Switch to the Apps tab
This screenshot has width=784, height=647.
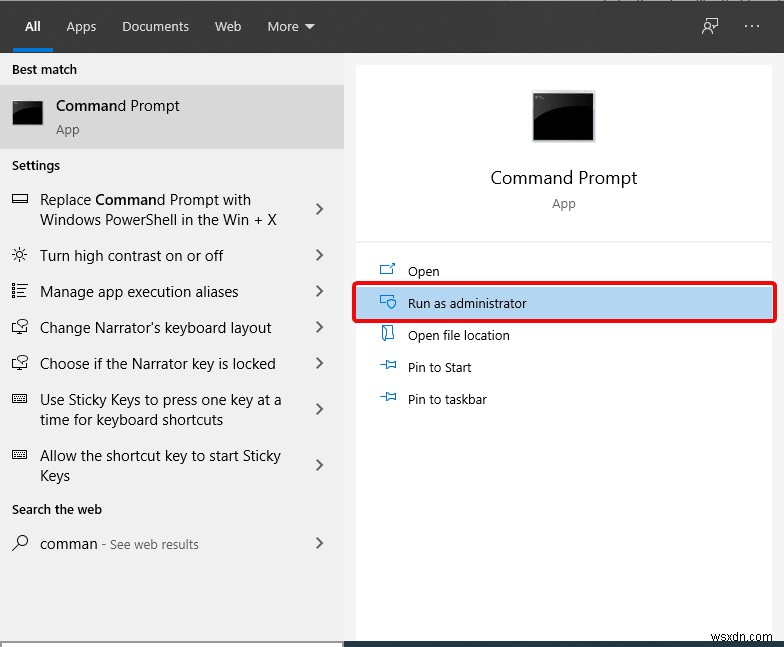81,27
